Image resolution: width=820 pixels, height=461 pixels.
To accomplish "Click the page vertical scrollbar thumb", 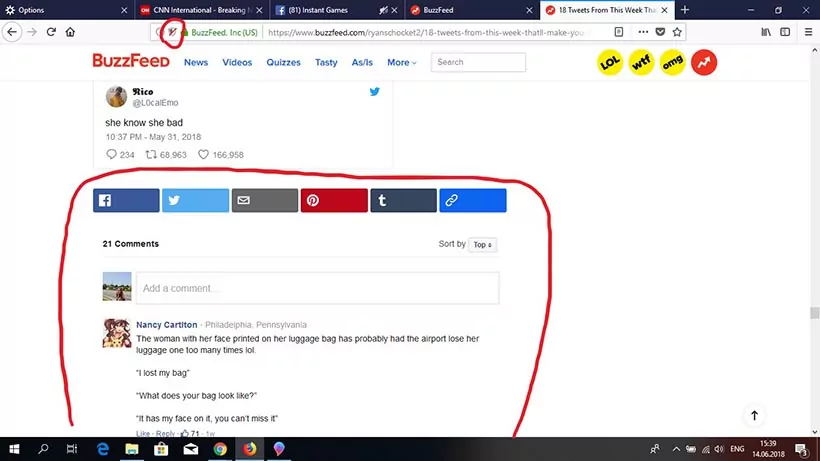I will coord(814,313).
